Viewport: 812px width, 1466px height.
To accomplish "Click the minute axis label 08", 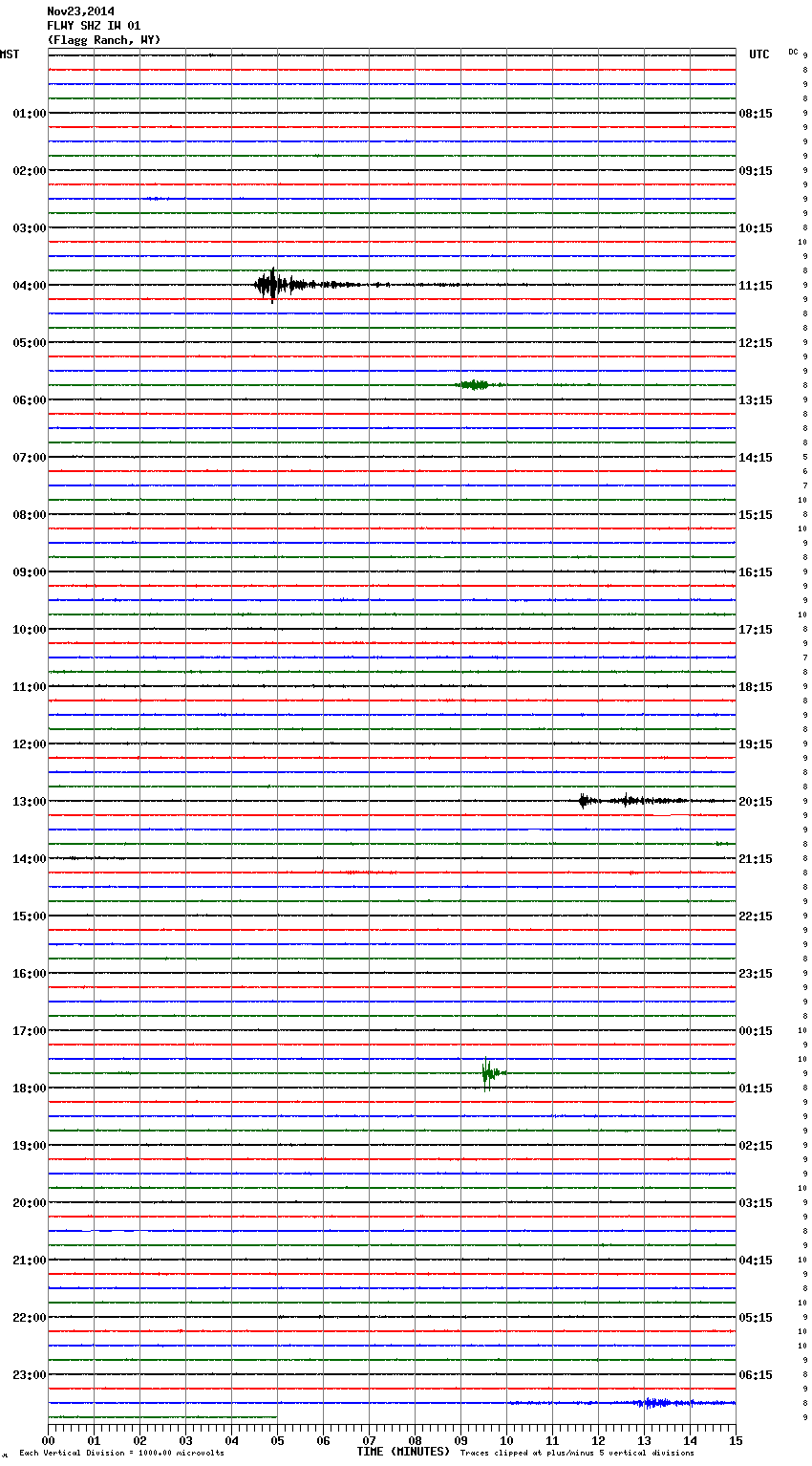I will (415, 1440).
